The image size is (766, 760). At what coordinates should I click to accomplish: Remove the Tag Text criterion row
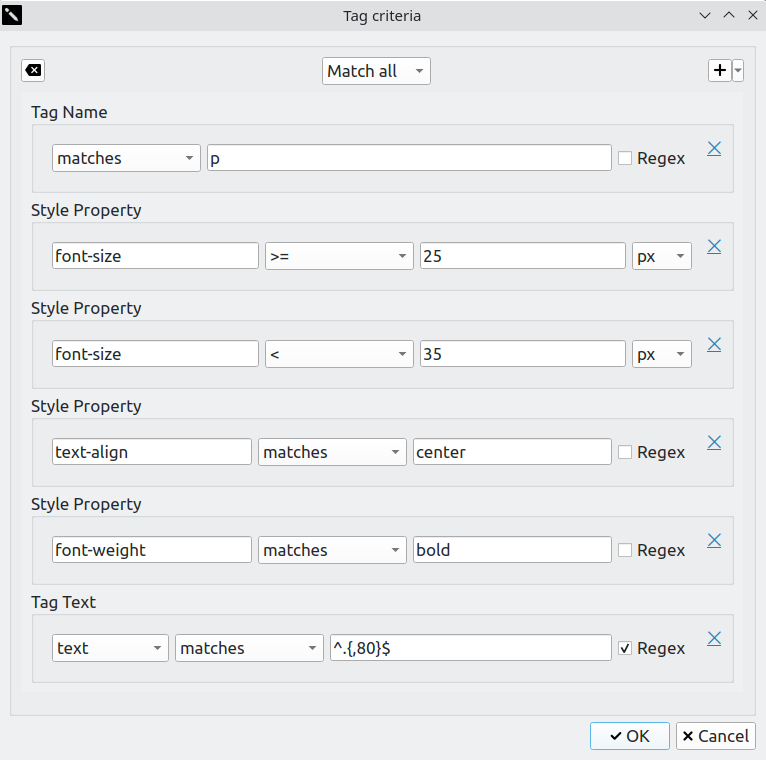714,638
